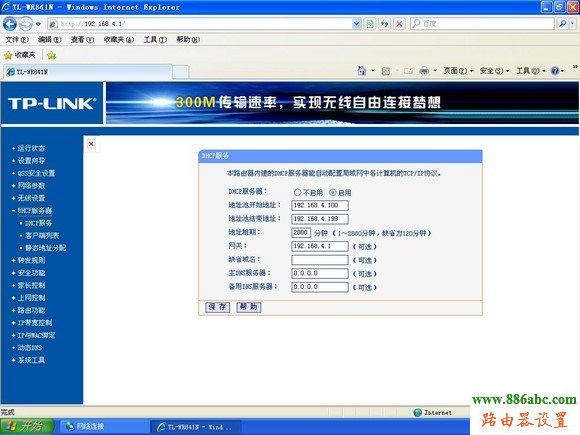The width and height of the screenshot is (580, 435).
Task: Open the 文件(F) menu
Action: coord(17,40)
